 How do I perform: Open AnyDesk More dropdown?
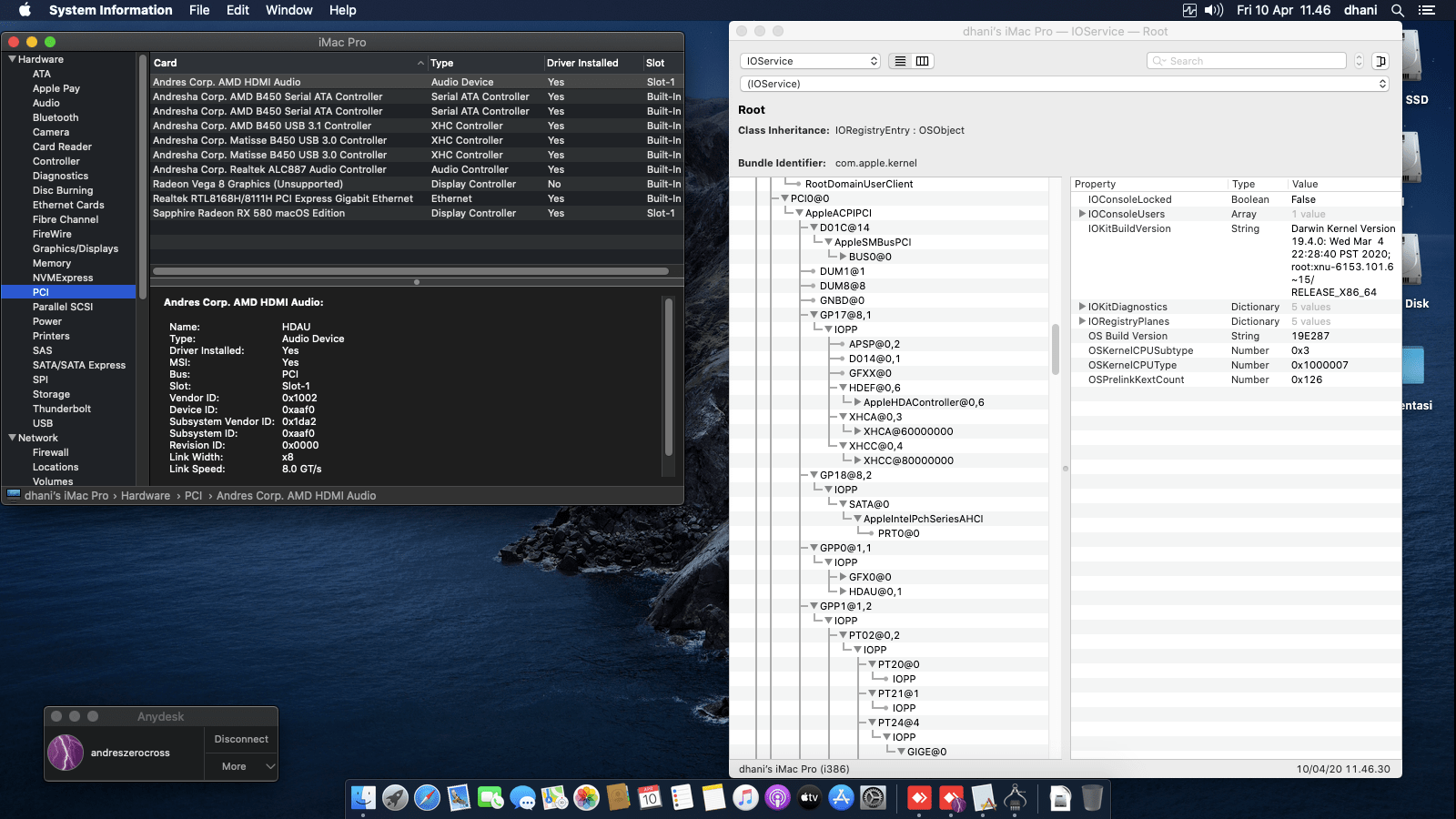[x=241, y=766]
